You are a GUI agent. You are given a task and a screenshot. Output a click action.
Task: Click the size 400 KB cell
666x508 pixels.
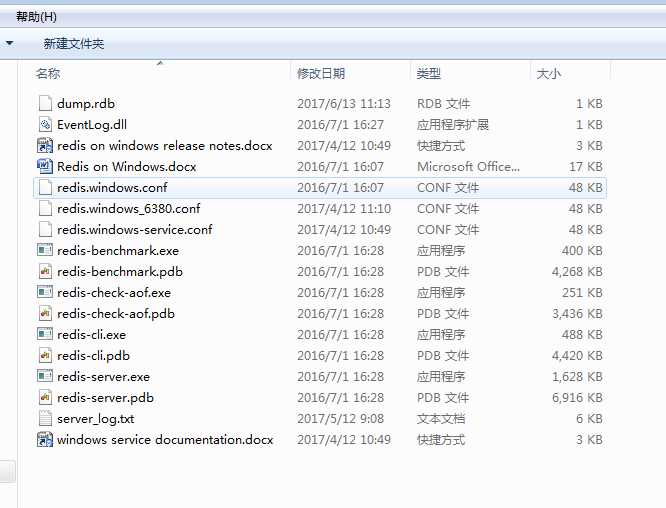[582, 251]
